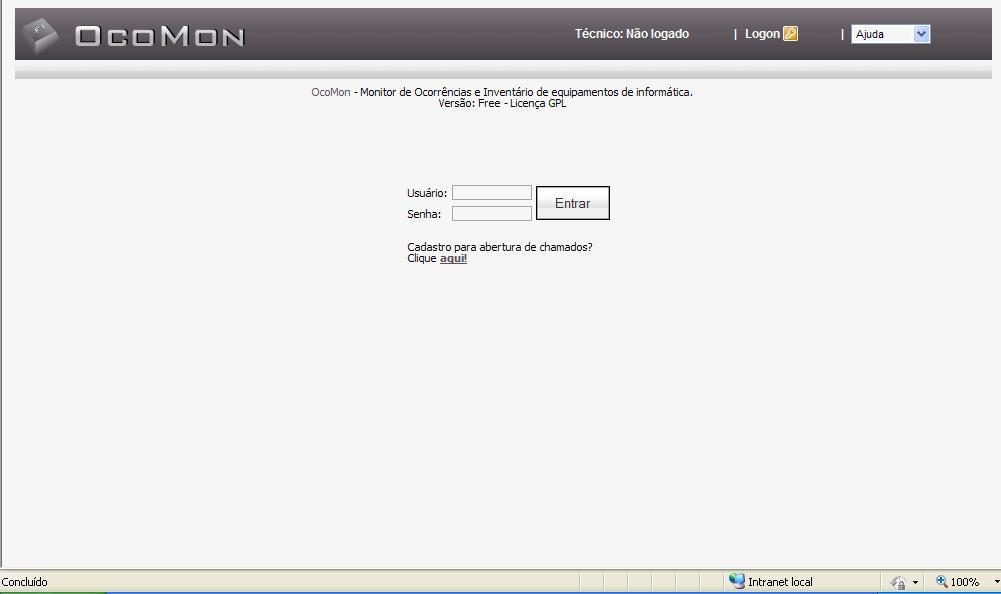1001x594 pixels.
Task: Click the Intranet local zone icon
Action: pyautogui.click(x=737, y=581)
